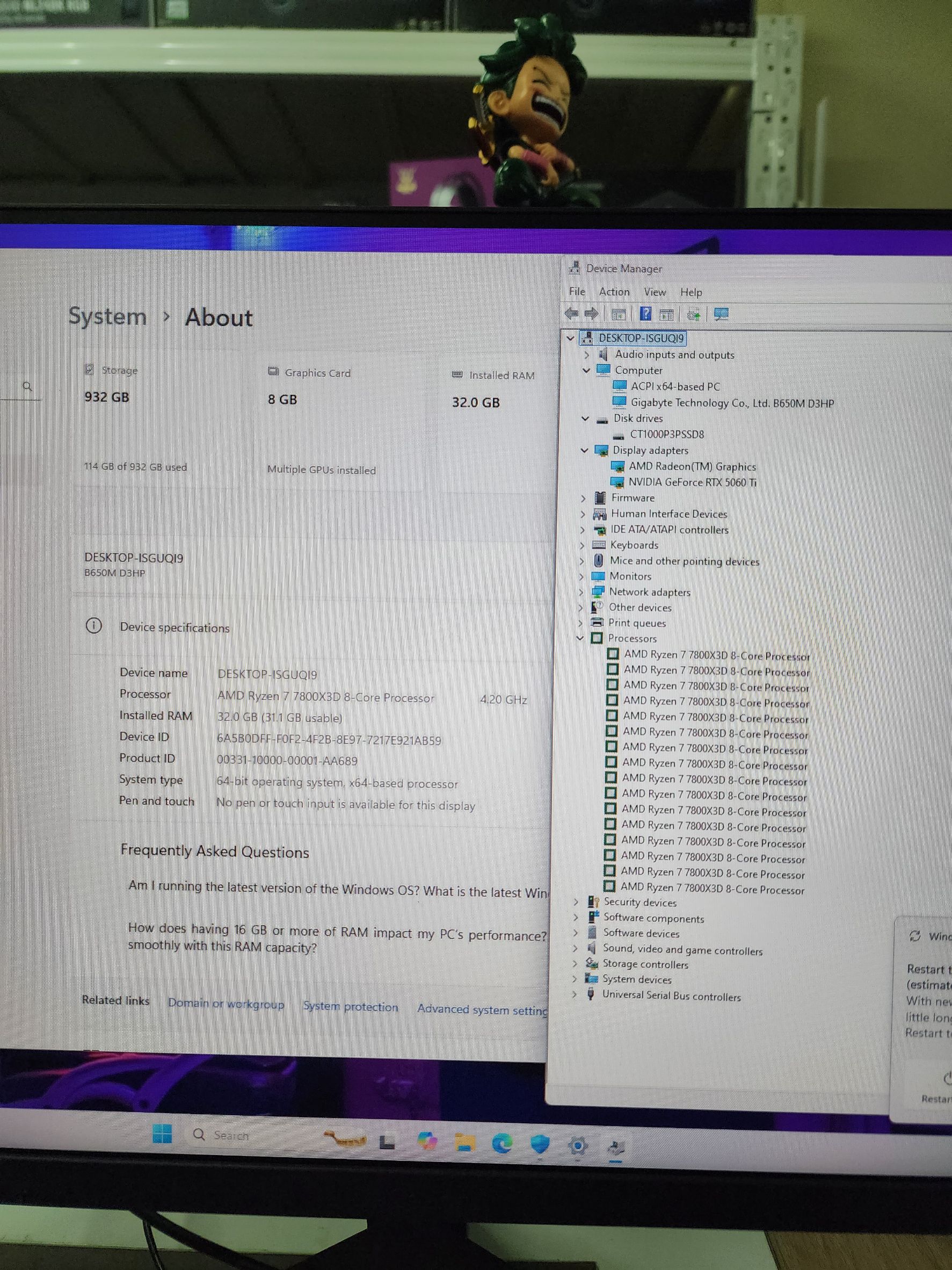Open the Action menu
Screen dimensions: 952x1270
614,292
